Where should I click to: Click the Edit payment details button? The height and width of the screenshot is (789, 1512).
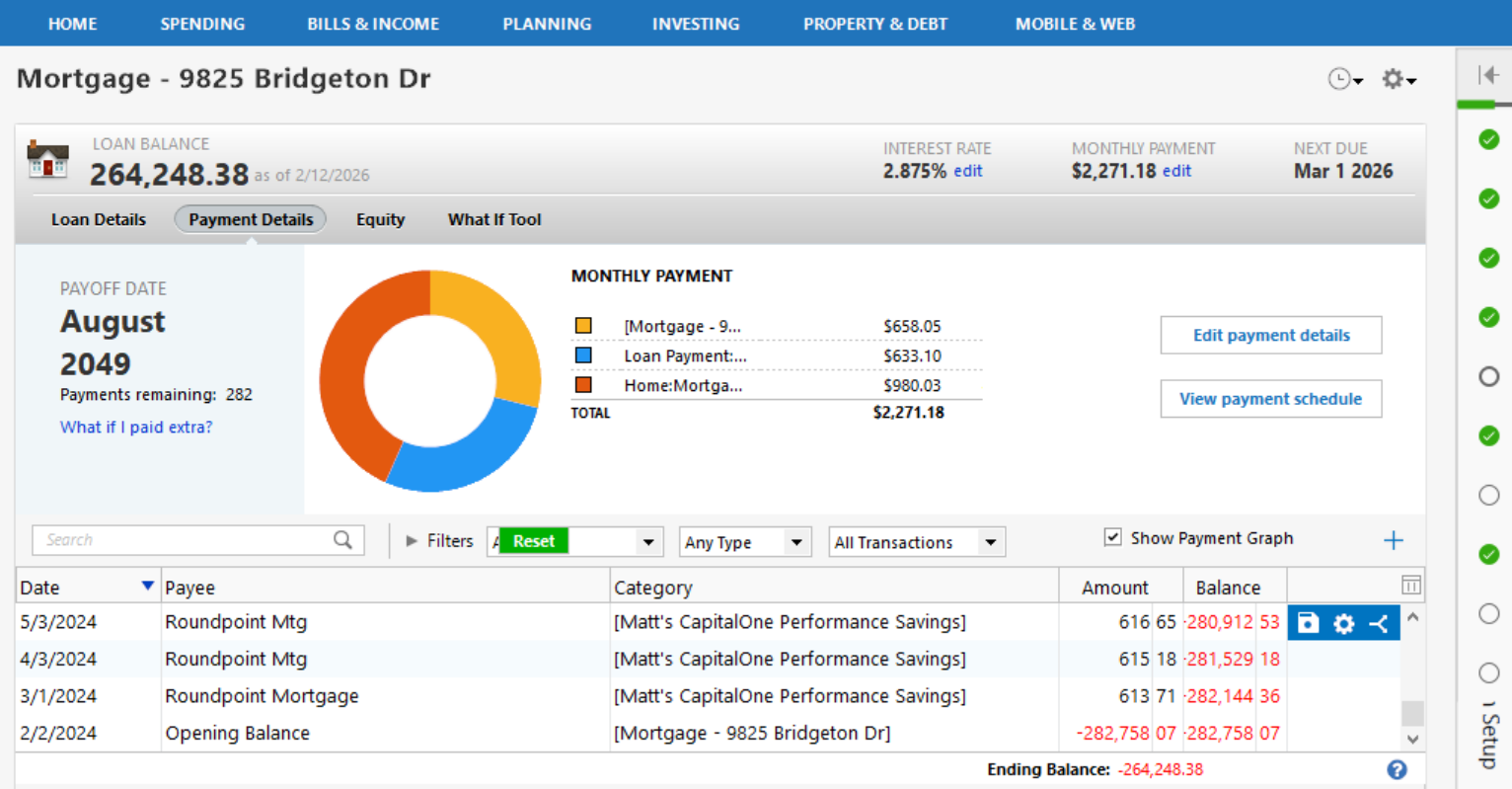click(1270, 335)
